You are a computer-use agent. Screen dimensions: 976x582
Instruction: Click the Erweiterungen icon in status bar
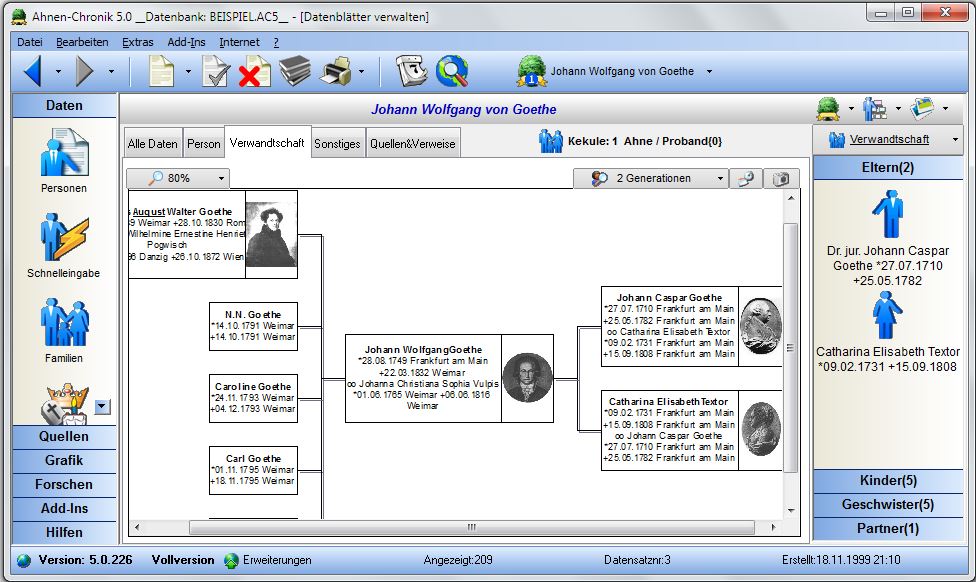(232, 560)
